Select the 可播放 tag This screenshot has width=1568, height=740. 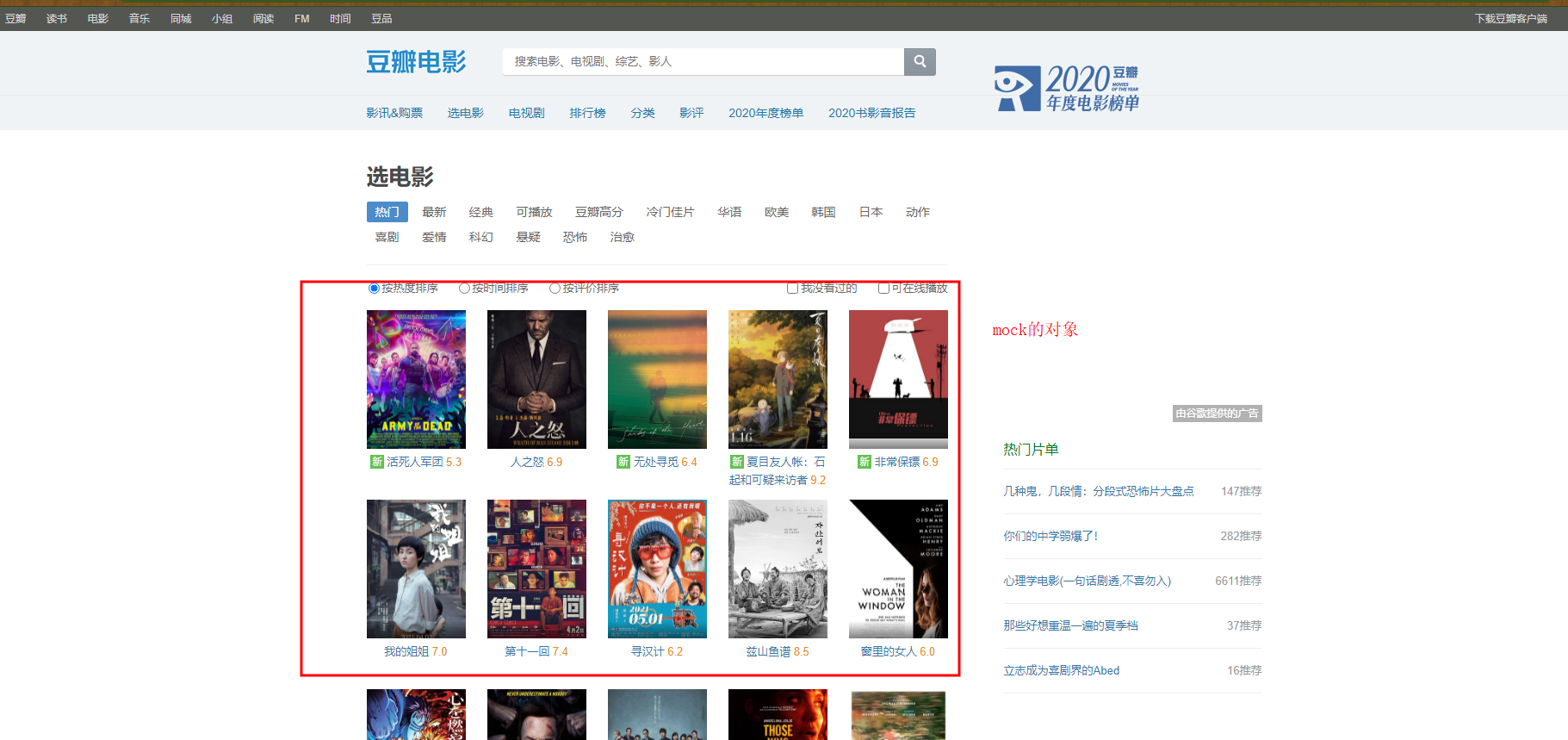(x=534, y=212)
